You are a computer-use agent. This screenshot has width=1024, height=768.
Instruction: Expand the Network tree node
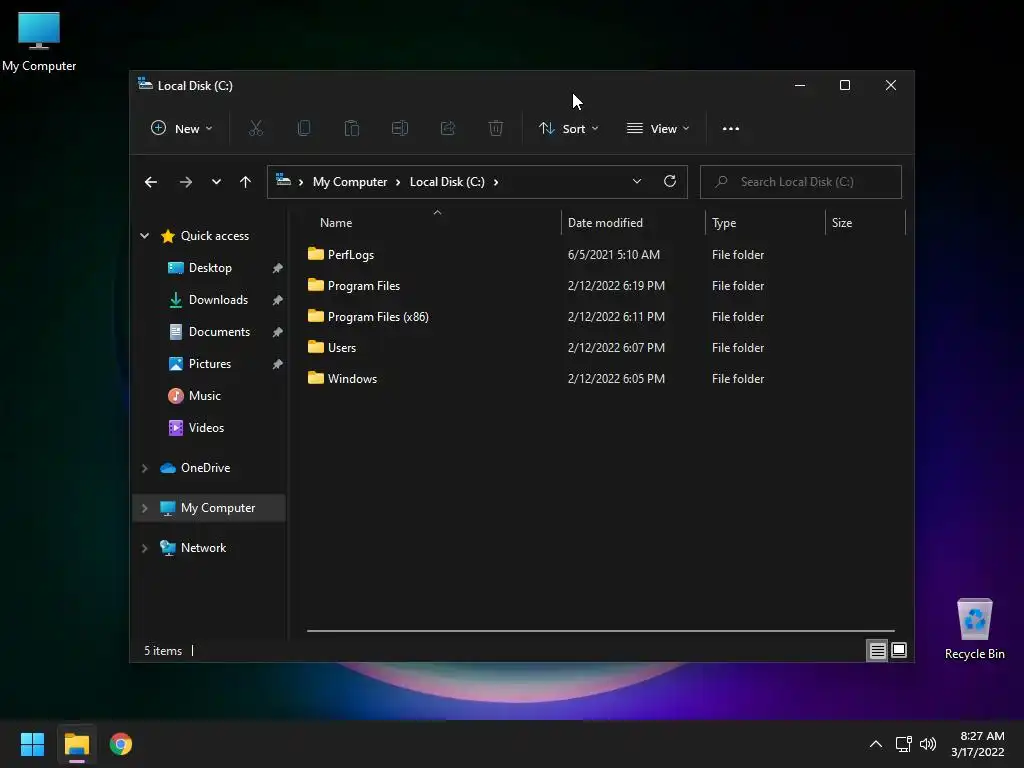[144, 548]
